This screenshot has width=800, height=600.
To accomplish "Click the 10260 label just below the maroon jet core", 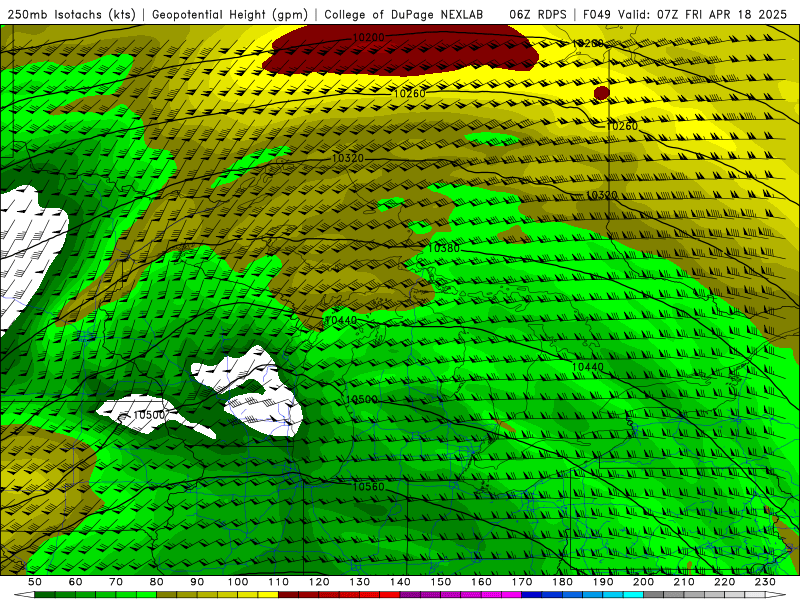I will pyautogui.click(x=409, y=93).
